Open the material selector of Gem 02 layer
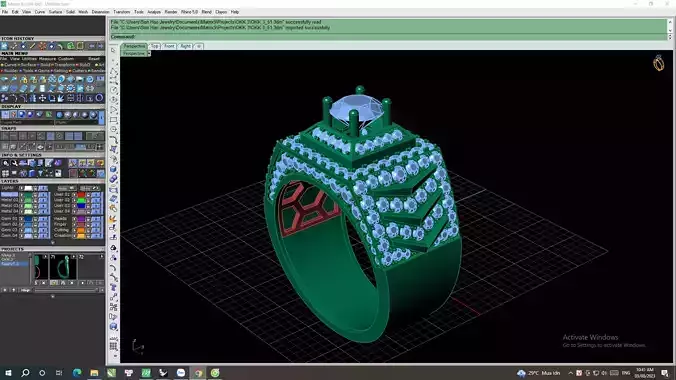The image size is (676, 380). (x=43, y=224)
